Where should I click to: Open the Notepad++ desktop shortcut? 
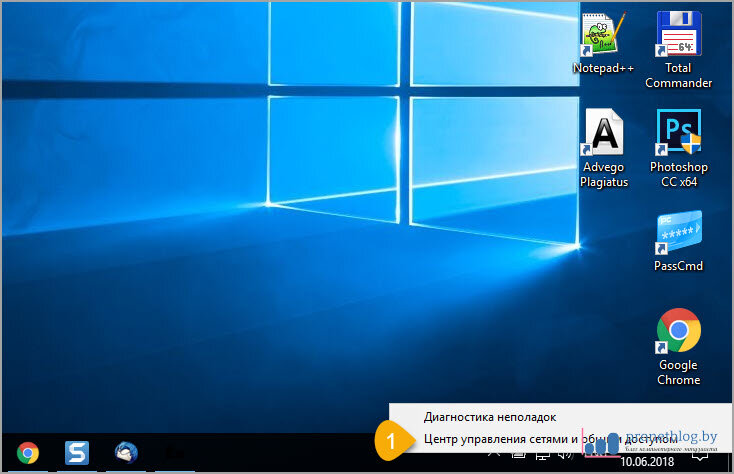[603, 44]
